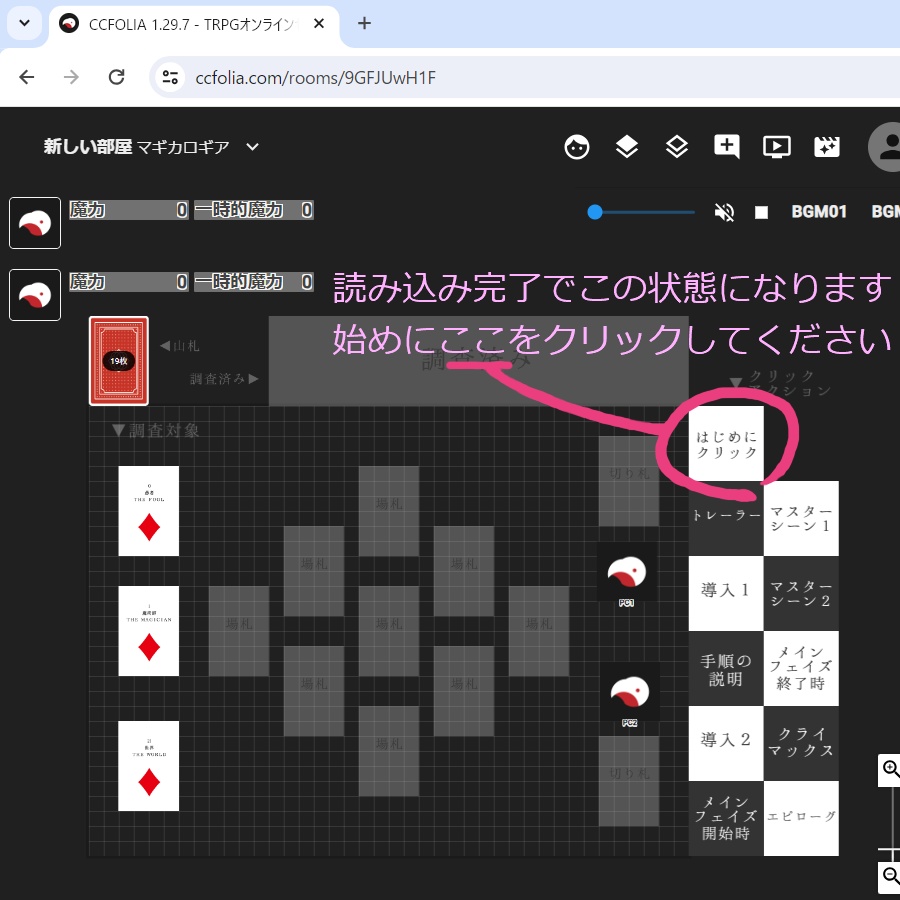The height and width of the screenshot is (900, 900).
Task: Unmute the BGM speaker toggle
Action: (x=724, y=212)
